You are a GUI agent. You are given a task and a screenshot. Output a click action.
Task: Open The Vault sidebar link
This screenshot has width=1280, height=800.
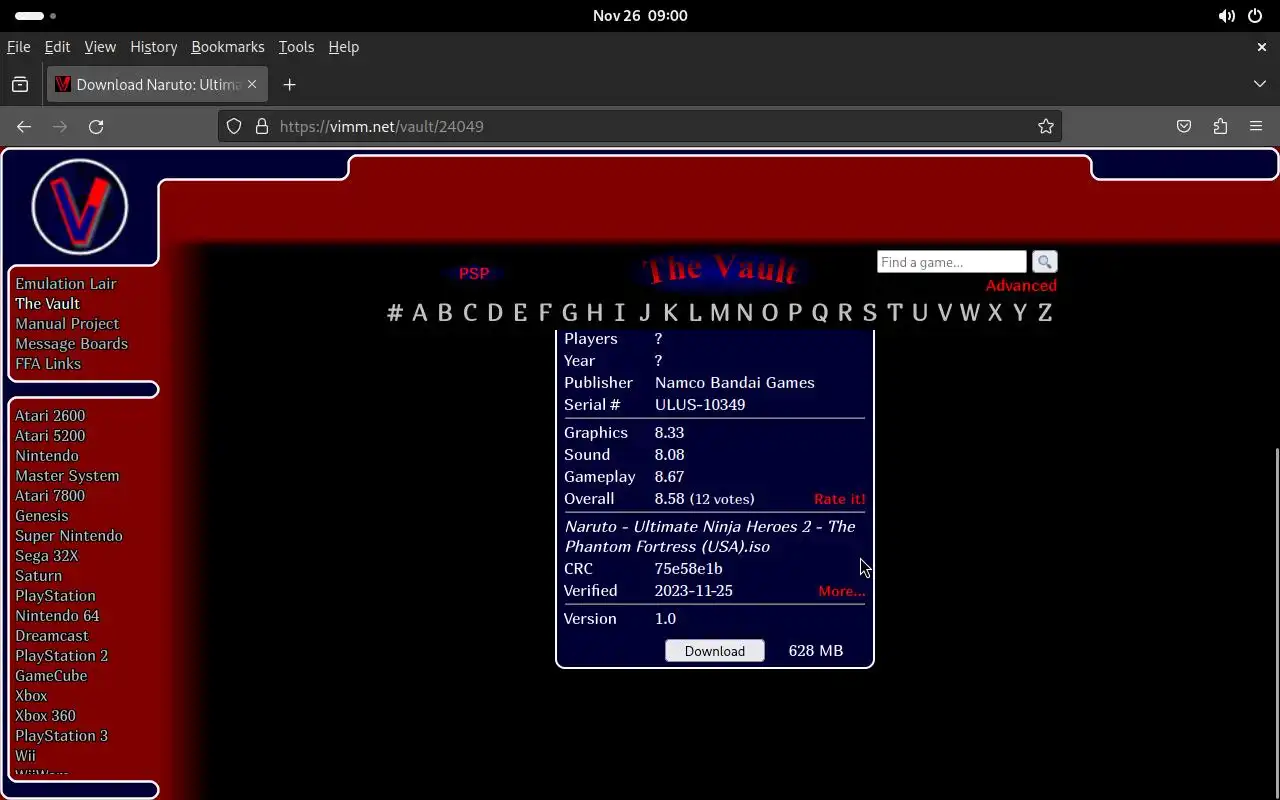(x=47, y=304)
